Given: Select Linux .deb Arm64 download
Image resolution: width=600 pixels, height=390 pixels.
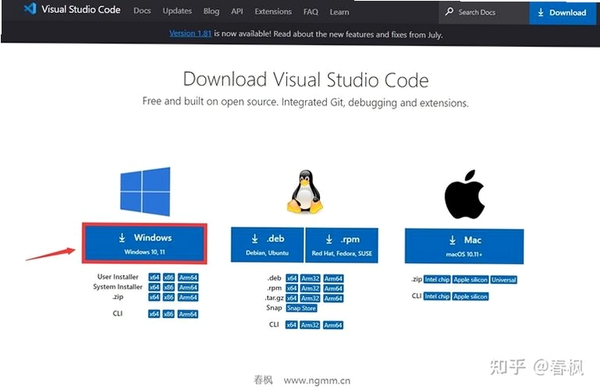Looking at the screenshot, I should click(x=333, y=279).
